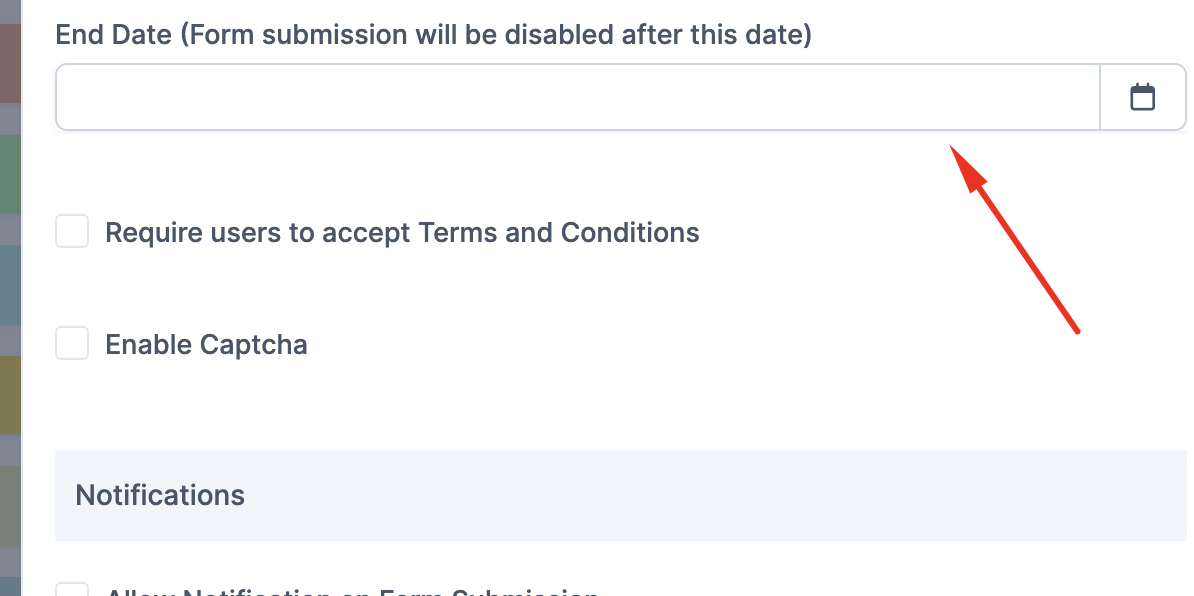
Task: Tick the Enable Captcha checkbox
Action: coord(72,343)
